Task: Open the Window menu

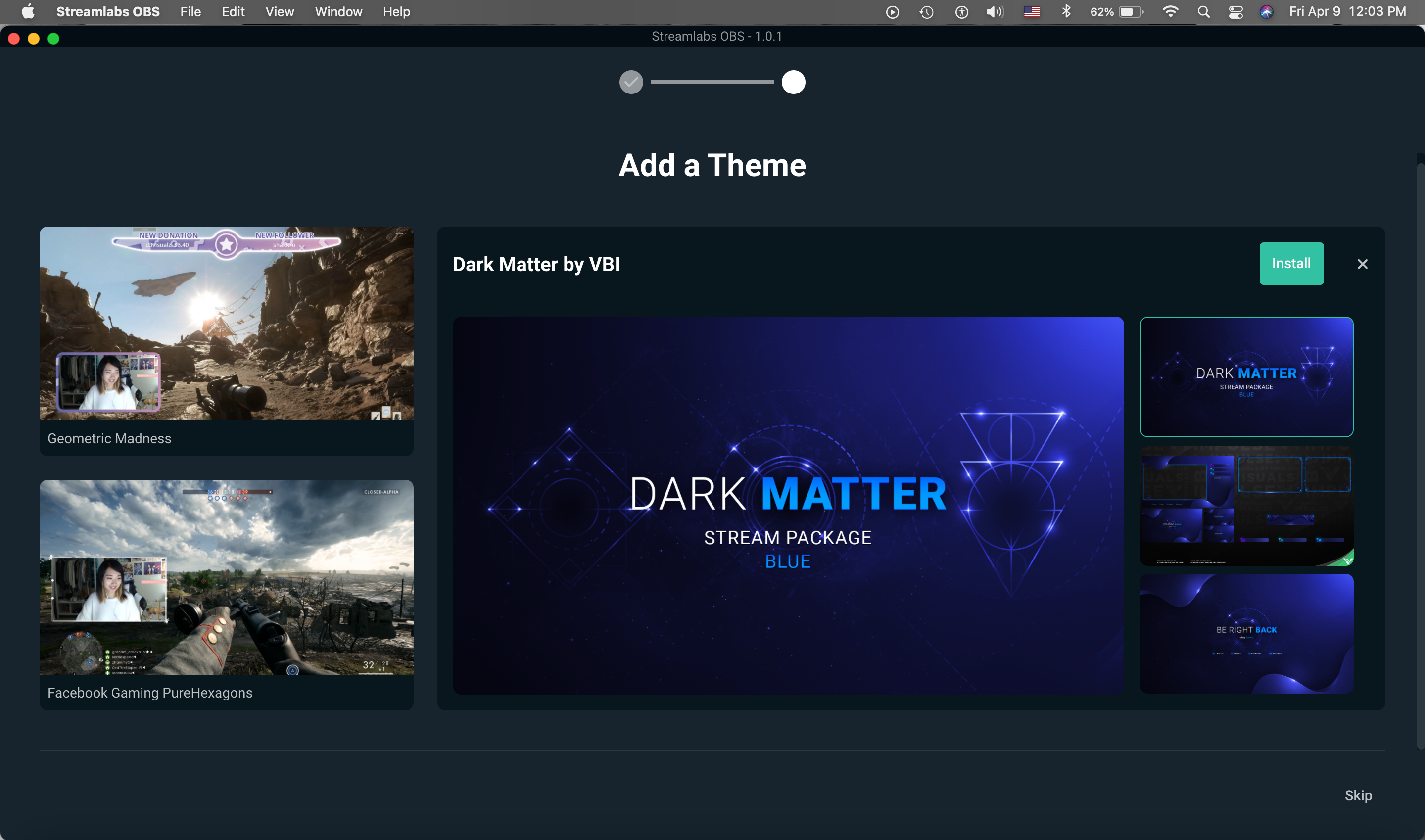Action: [338, 12]
